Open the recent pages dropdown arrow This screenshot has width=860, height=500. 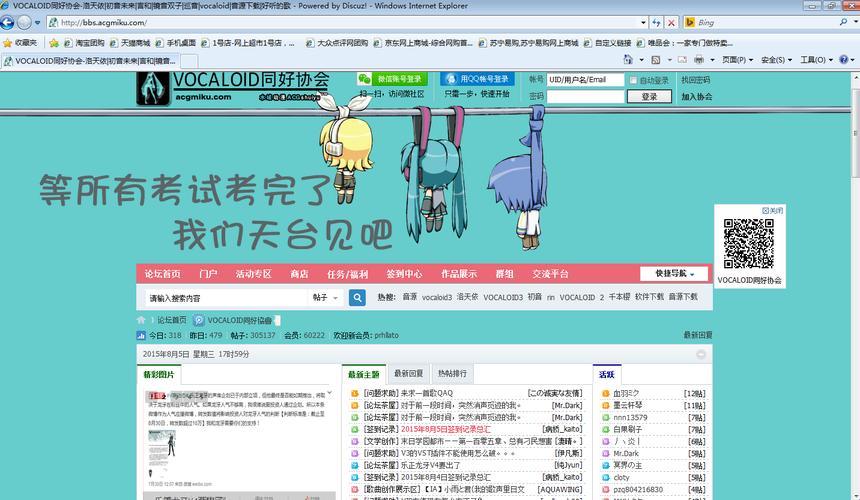(37, 23)
